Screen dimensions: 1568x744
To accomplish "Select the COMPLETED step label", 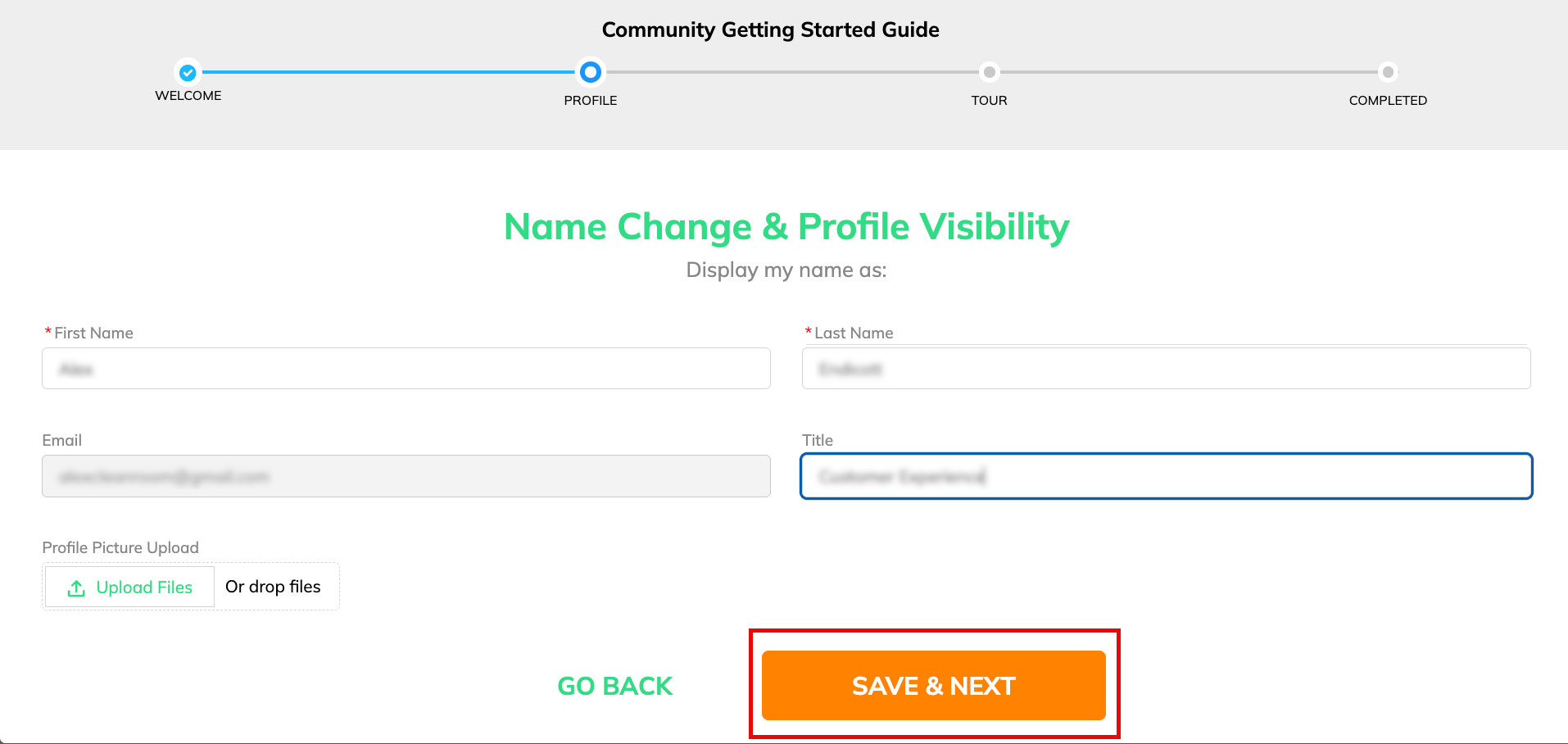I will (1388, 101).
